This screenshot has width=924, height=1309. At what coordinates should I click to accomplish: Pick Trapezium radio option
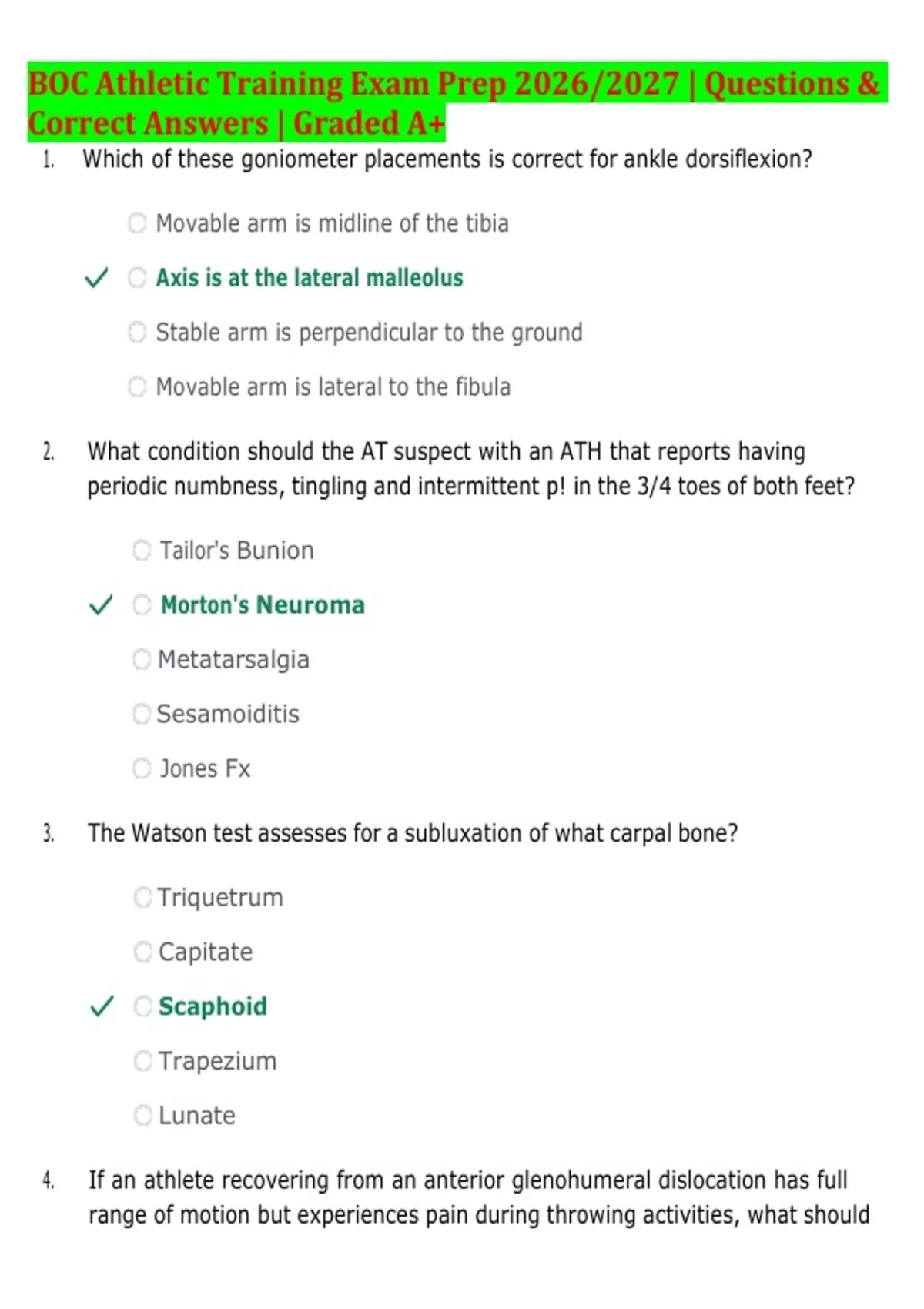pos(142,1061)
